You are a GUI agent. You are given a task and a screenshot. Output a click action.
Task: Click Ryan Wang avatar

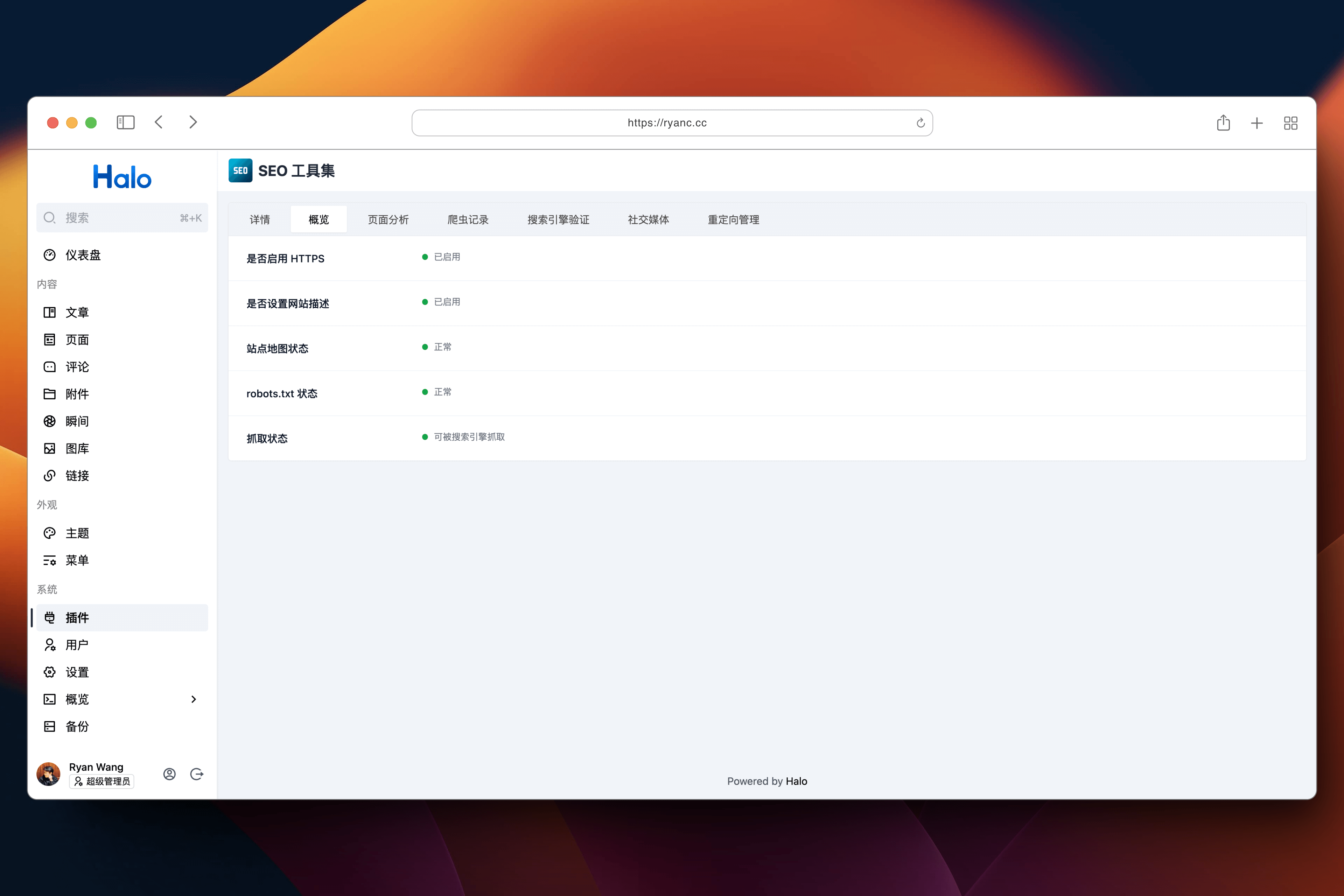(x=49, y=774)
